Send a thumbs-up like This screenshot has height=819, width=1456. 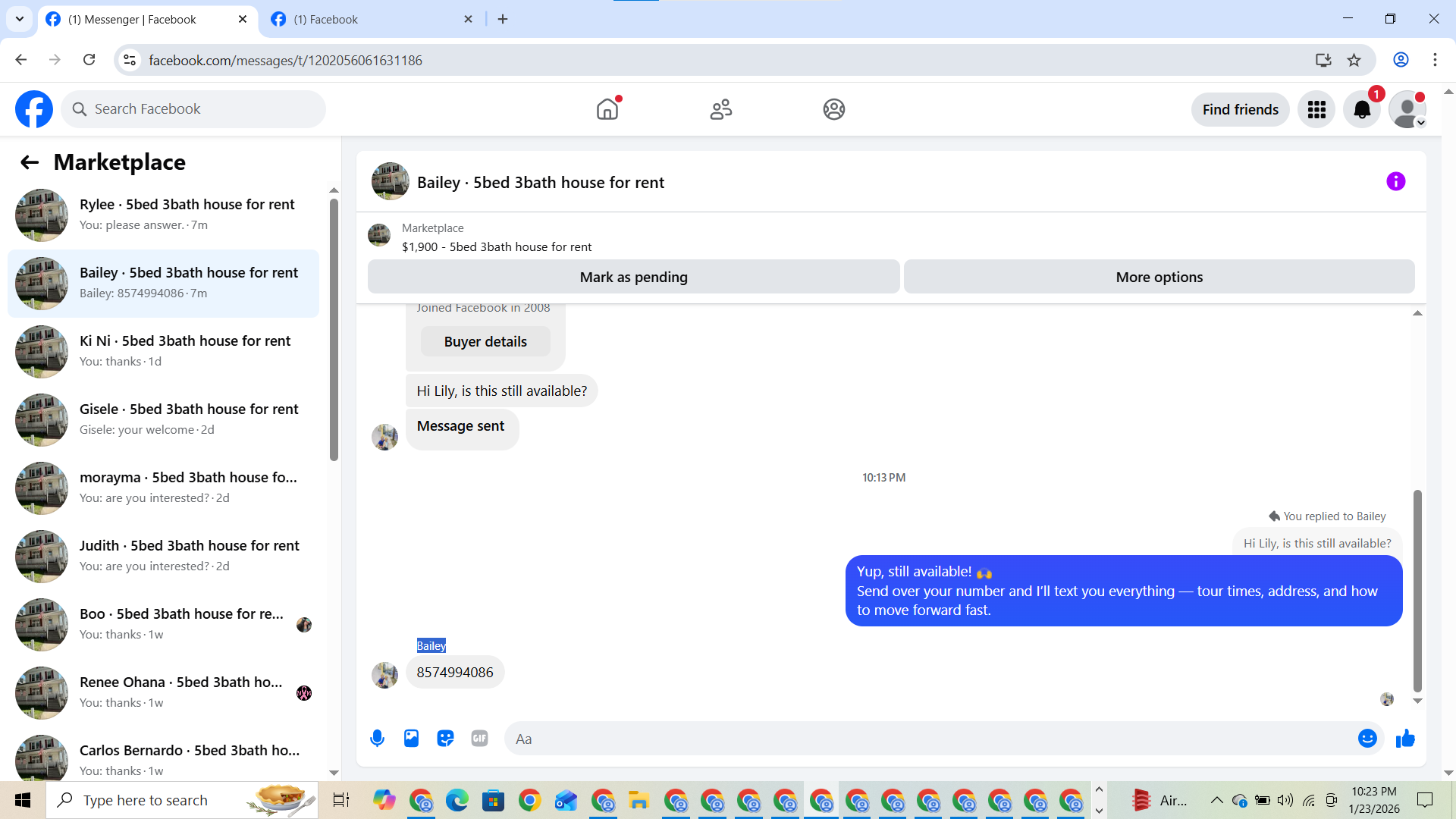[1405, 738]
